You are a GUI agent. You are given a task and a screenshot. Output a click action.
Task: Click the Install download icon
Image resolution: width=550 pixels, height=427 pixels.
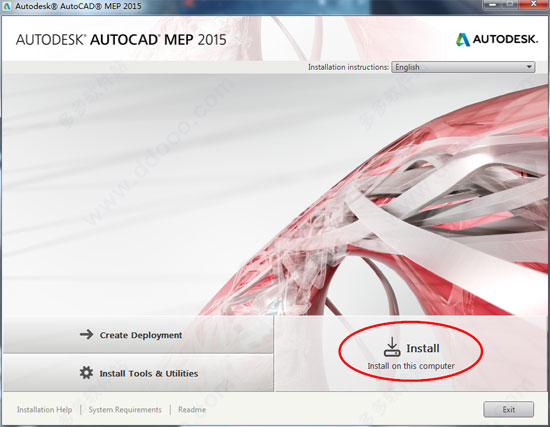pos(392,347)
